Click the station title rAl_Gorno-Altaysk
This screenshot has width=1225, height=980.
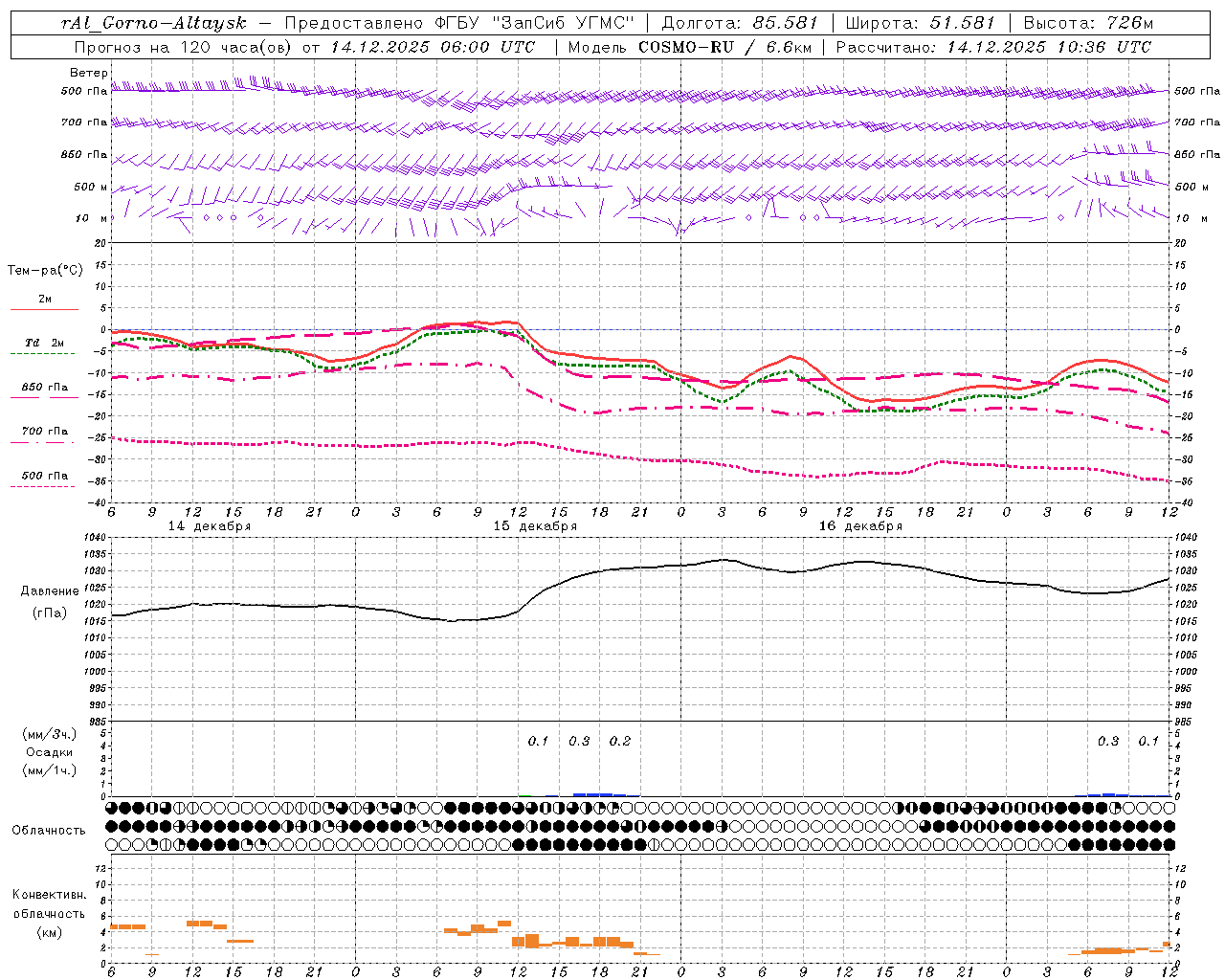[154, 23]
